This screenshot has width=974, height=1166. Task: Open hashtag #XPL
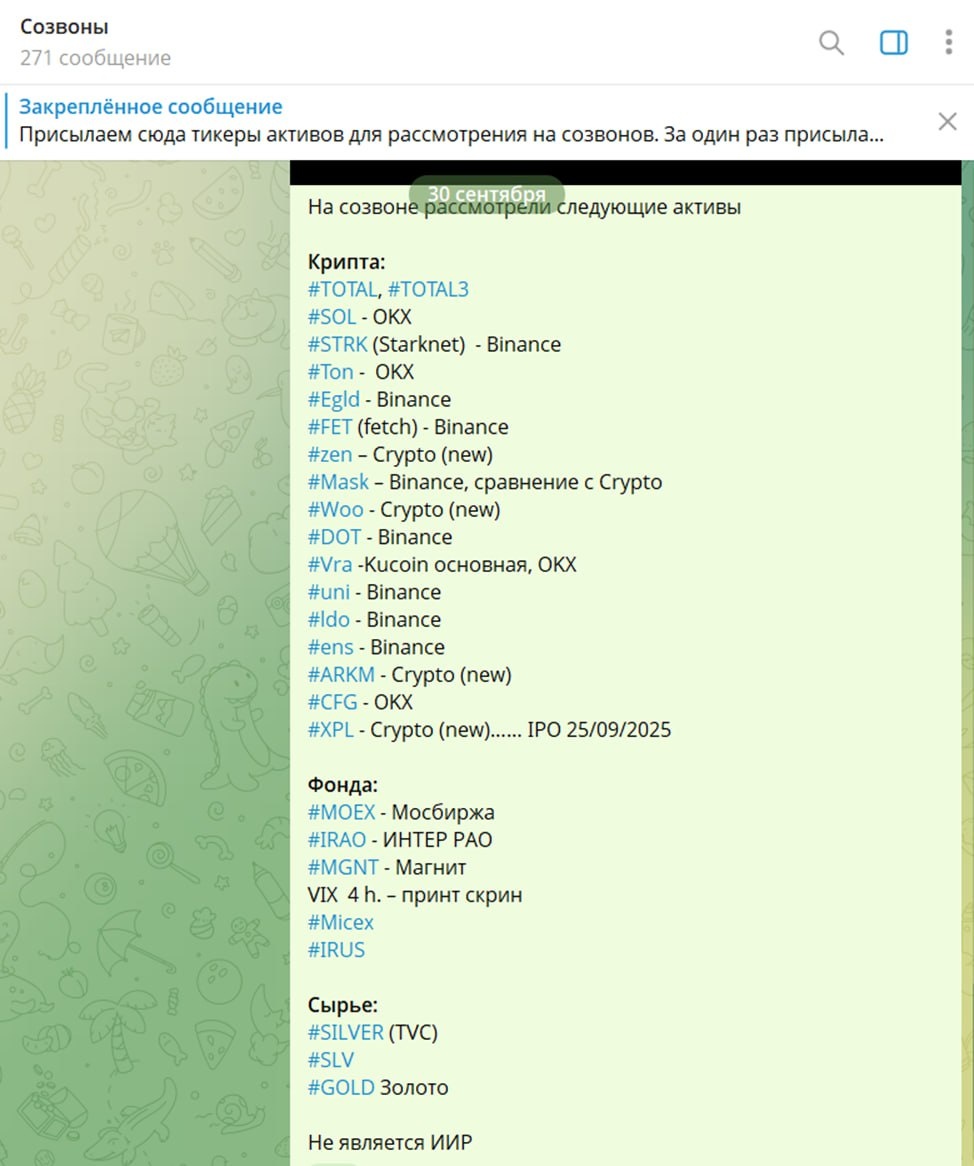pyautogui.click(x=331, y=729)
